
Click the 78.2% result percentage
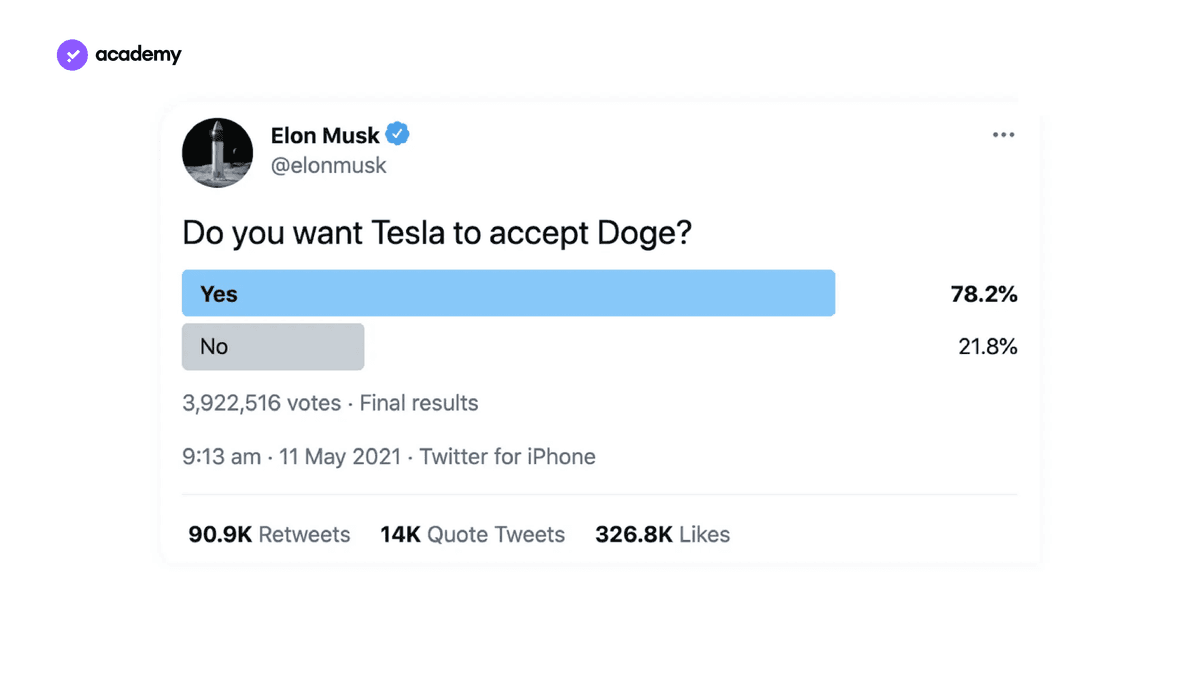coord(983,294)
